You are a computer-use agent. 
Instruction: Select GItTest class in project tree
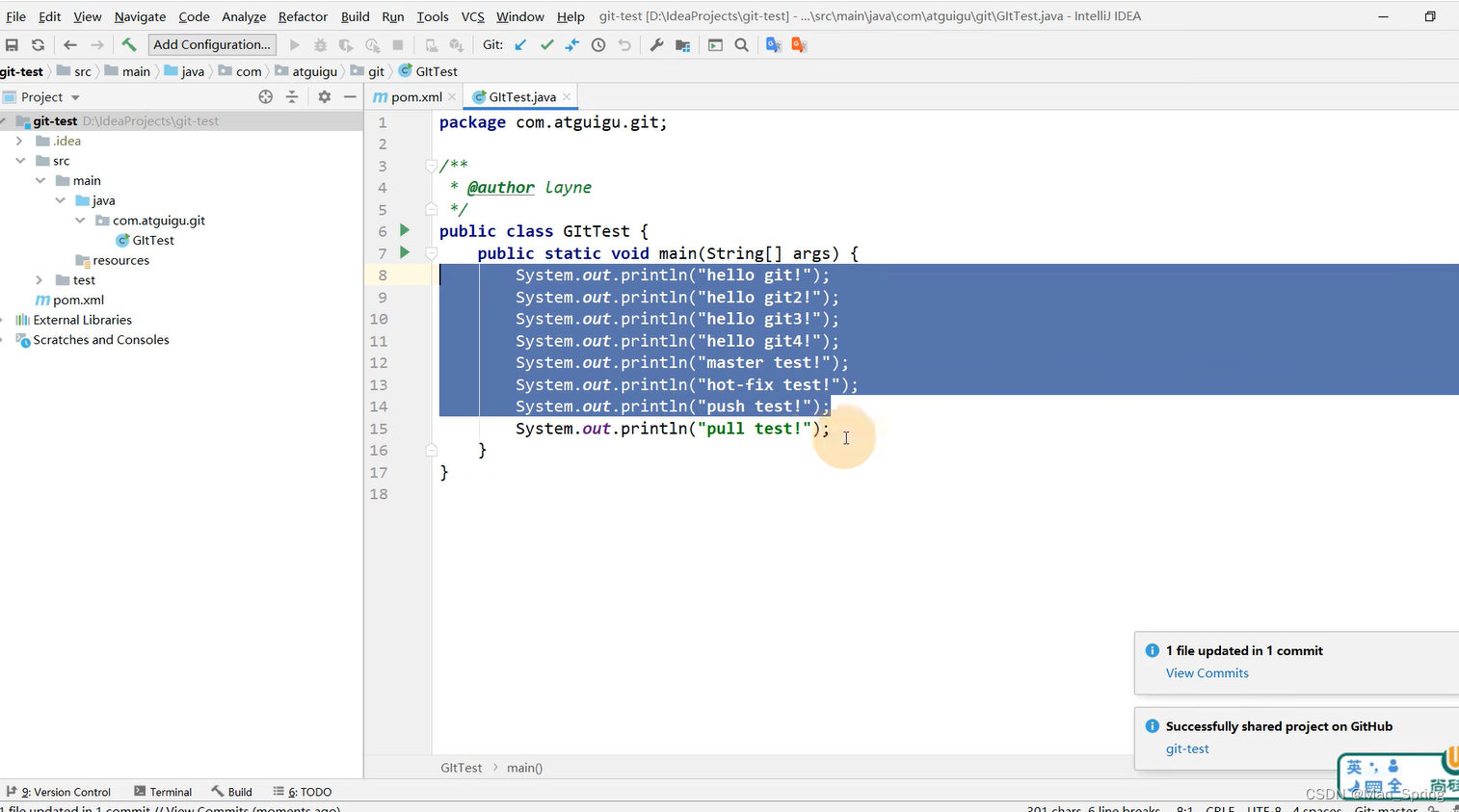pyautogui.click(x=145, y=241)
